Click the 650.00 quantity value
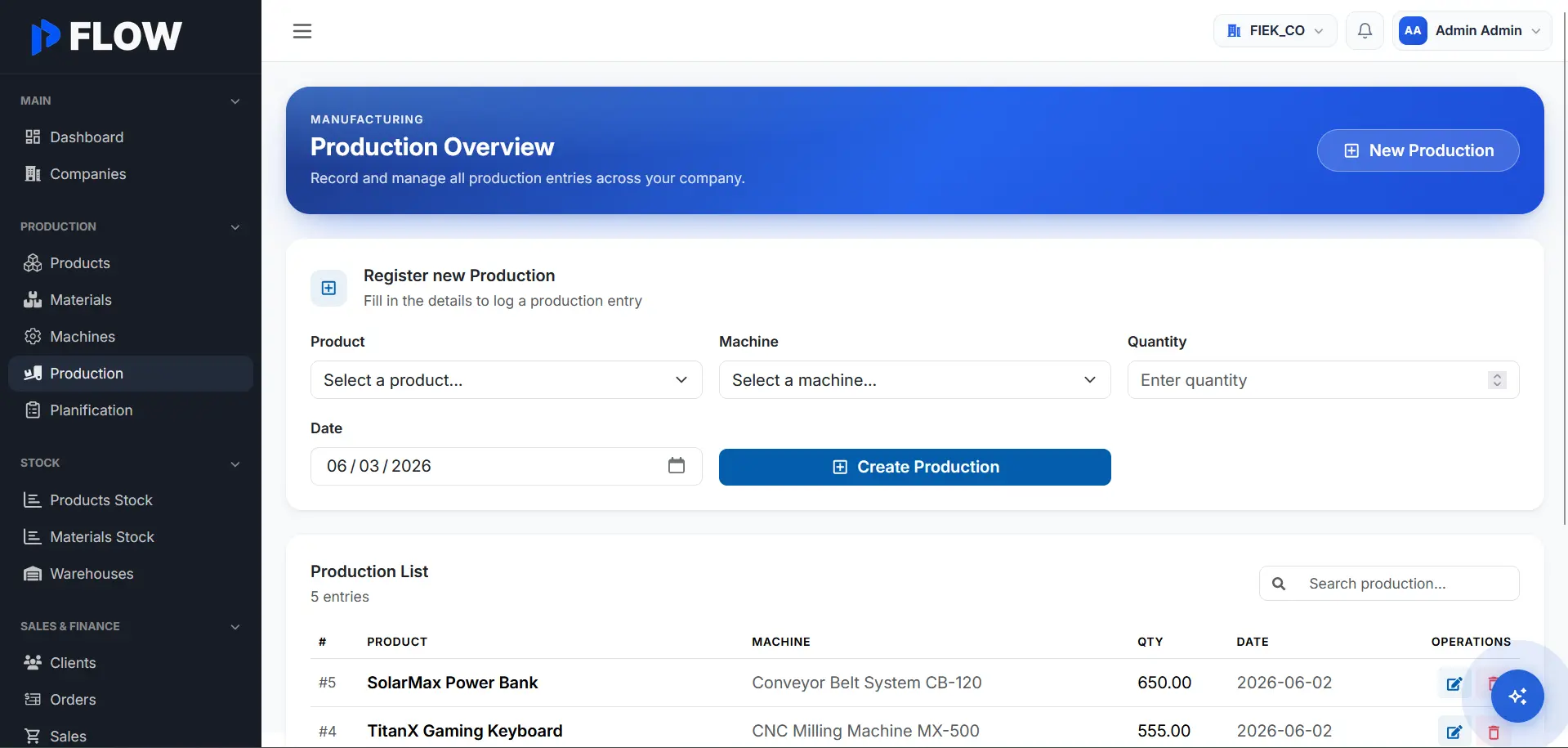This screenshot has height=748, width=1568. 1164,683
